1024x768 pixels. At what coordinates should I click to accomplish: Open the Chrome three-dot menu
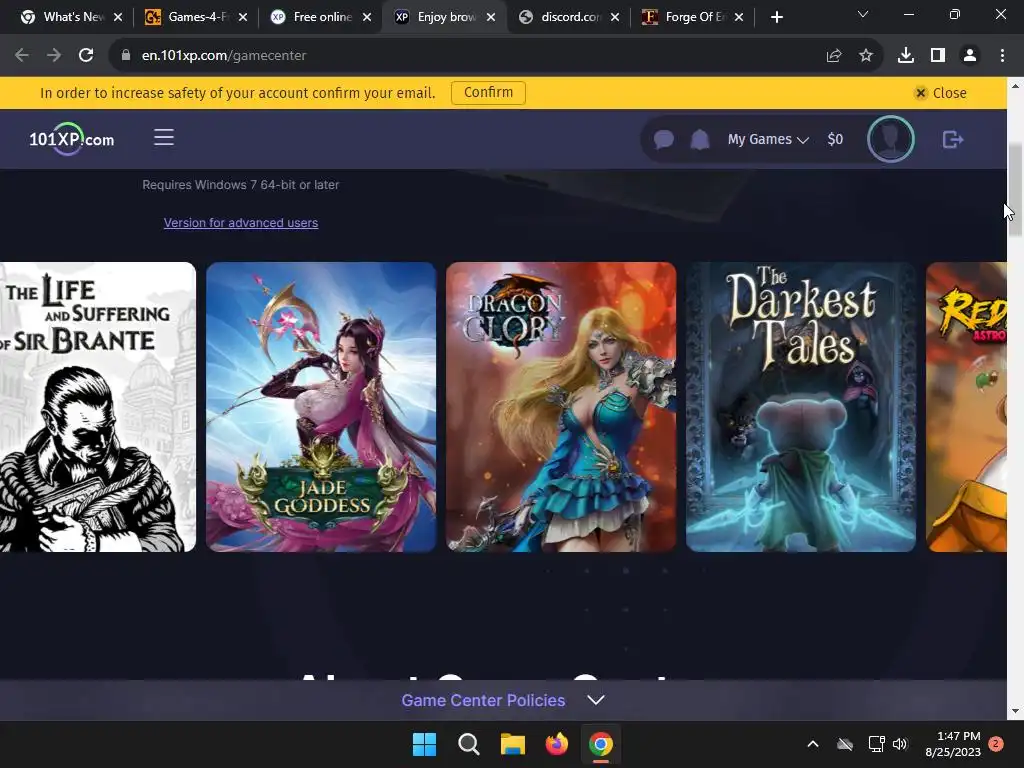pyautogui.click(x=1002, y=56)
